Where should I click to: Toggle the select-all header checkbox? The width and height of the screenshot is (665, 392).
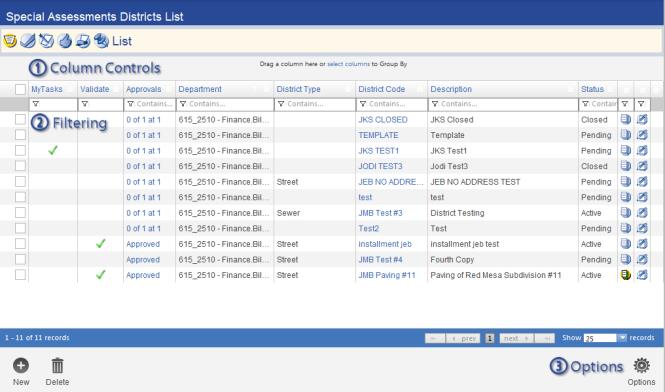(x=20, y=89)
